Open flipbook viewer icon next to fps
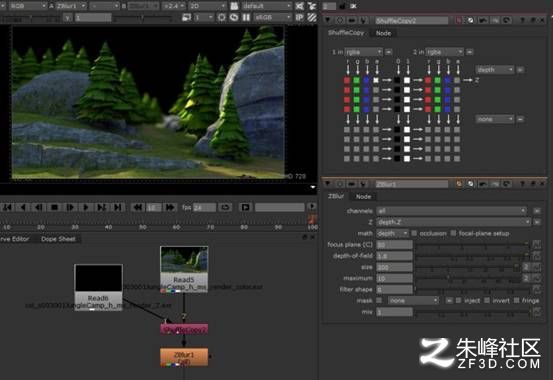 [245, 207]
